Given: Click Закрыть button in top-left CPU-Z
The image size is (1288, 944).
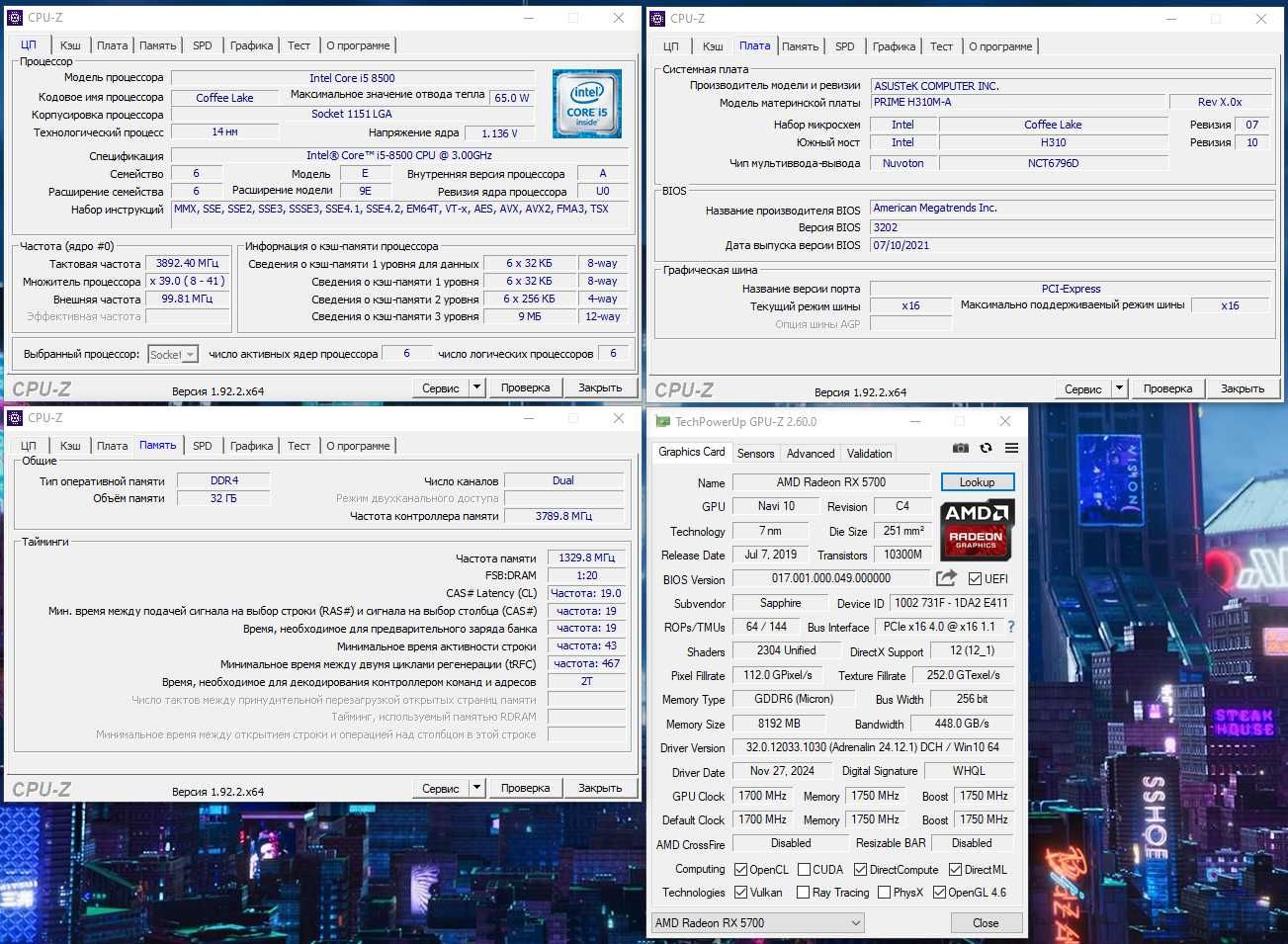Looking at the screenshot, I should (x=600, y=387).
